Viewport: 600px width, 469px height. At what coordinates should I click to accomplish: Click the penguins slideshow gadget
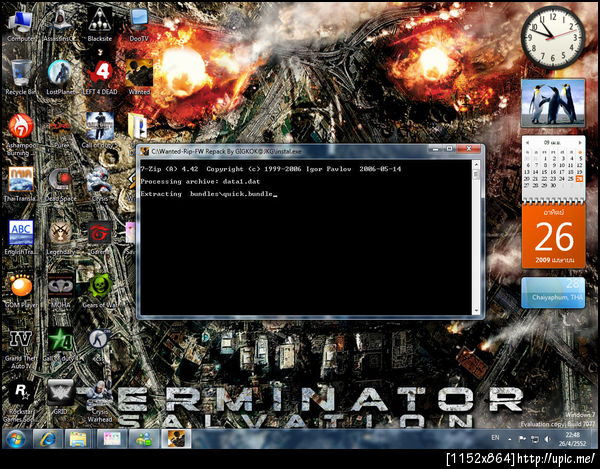(x=553, y=103)
